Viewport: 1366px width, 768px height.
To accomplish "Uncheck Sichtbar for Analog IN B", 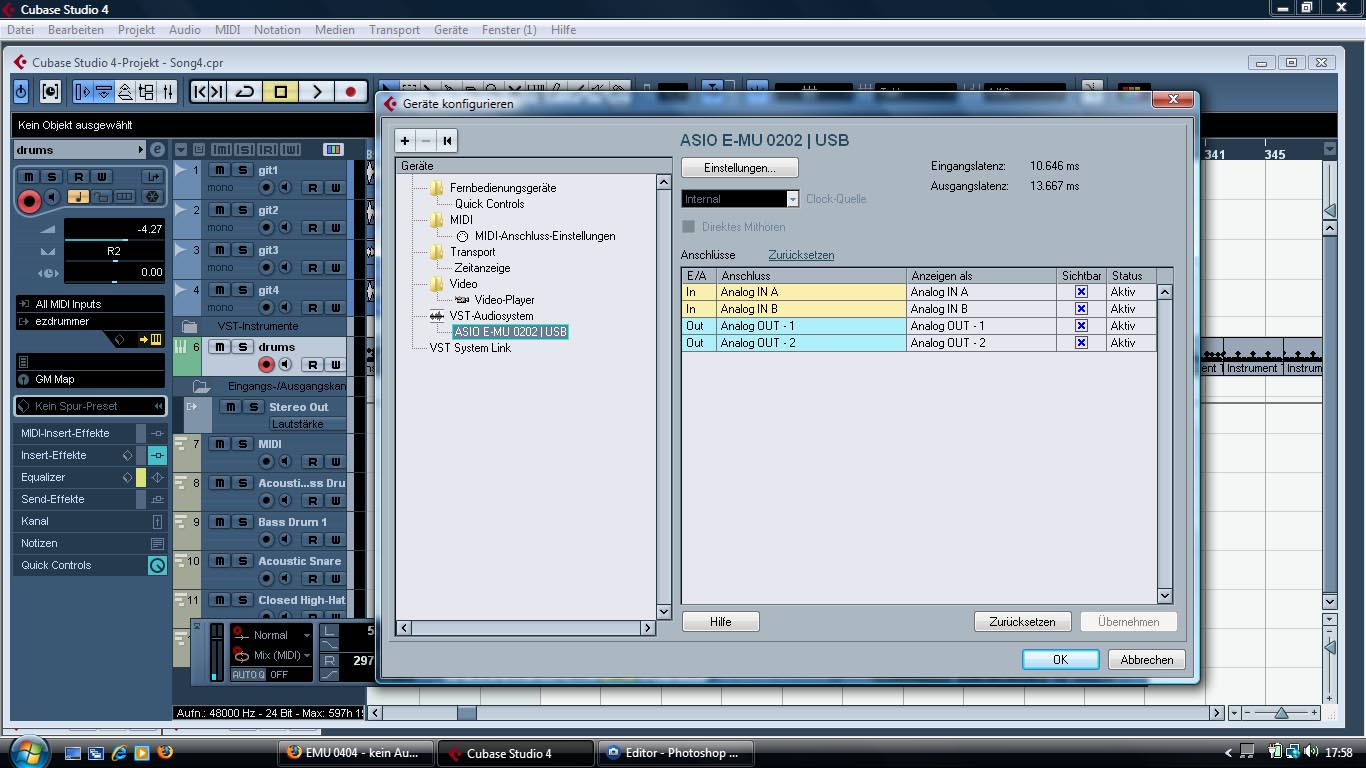I will point(1081,309).
